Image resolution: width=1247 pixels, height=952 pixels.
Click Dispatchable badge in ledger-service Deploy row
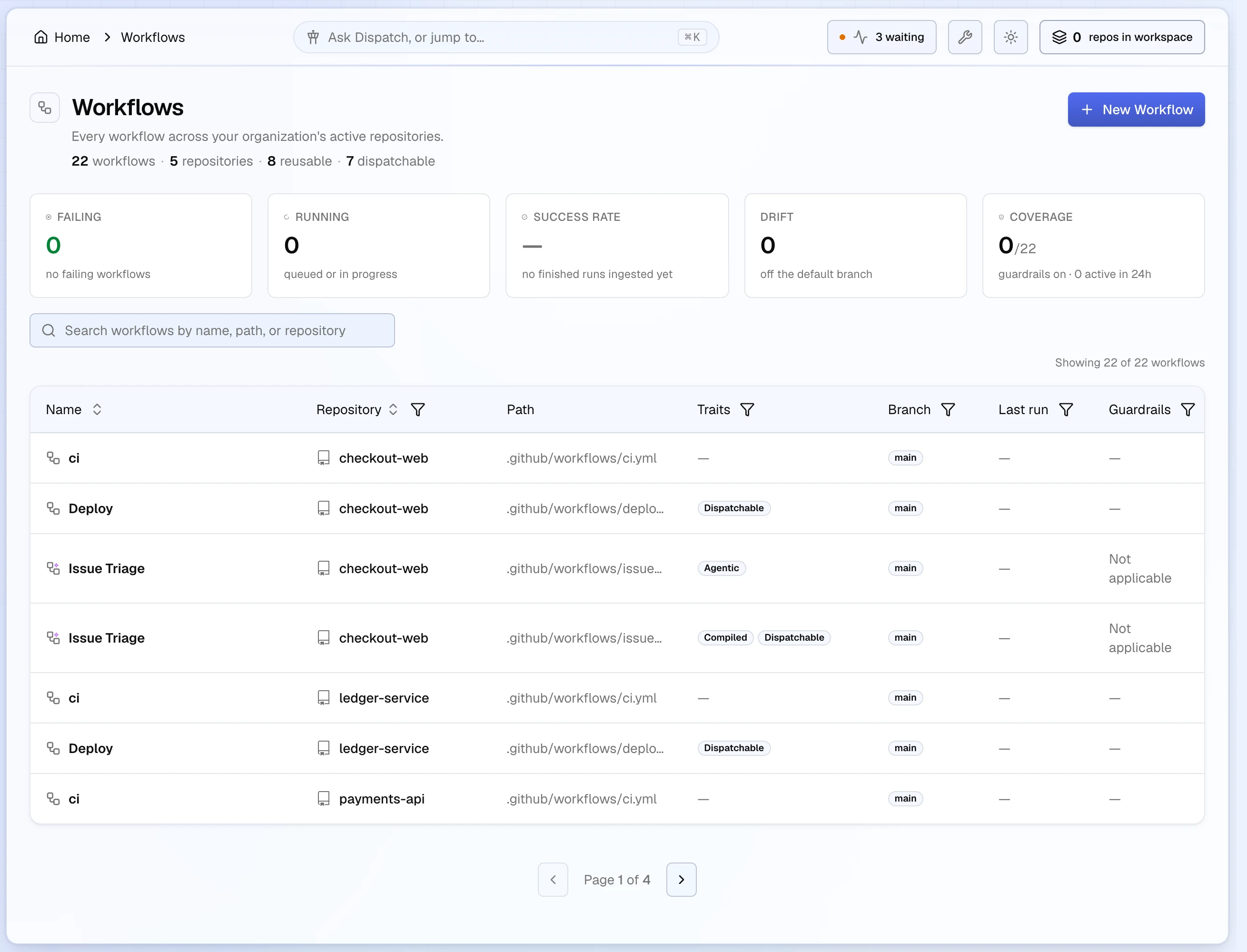(734, 748)
